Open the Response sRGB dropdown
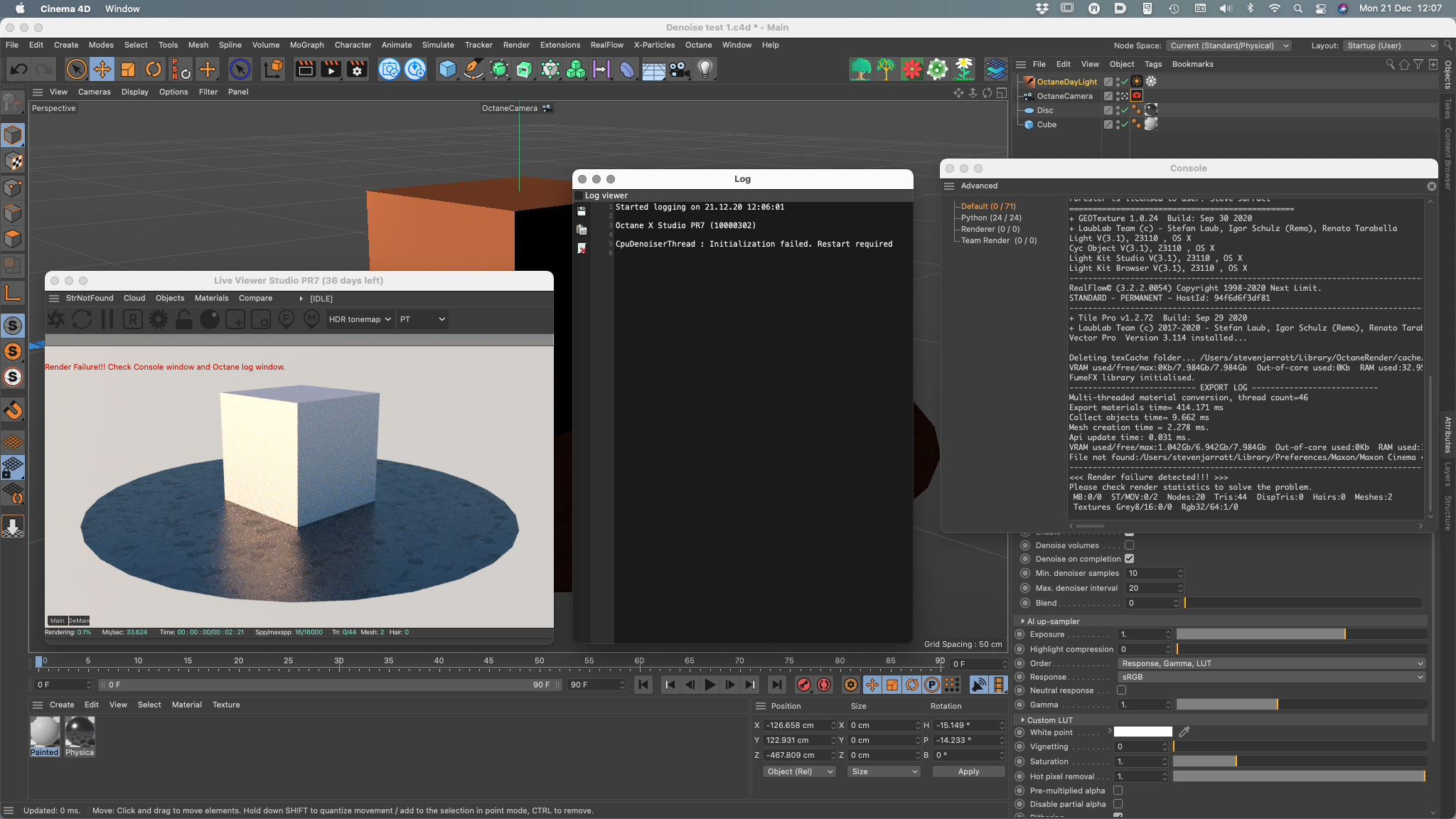Image resolution: width=1456 pixels, height=819 pixels. tap(1271, 677)
